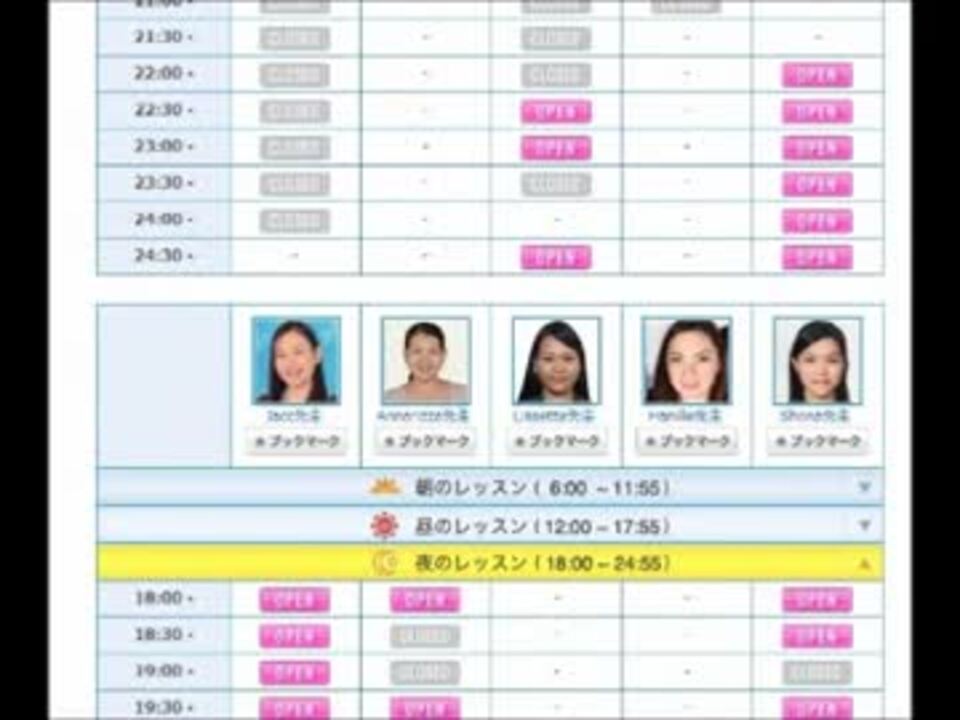Viewport: 960px width, 720px height.
Task: Book the 22:30 OPEN slot in the fifth column
Action: (817, 111)
